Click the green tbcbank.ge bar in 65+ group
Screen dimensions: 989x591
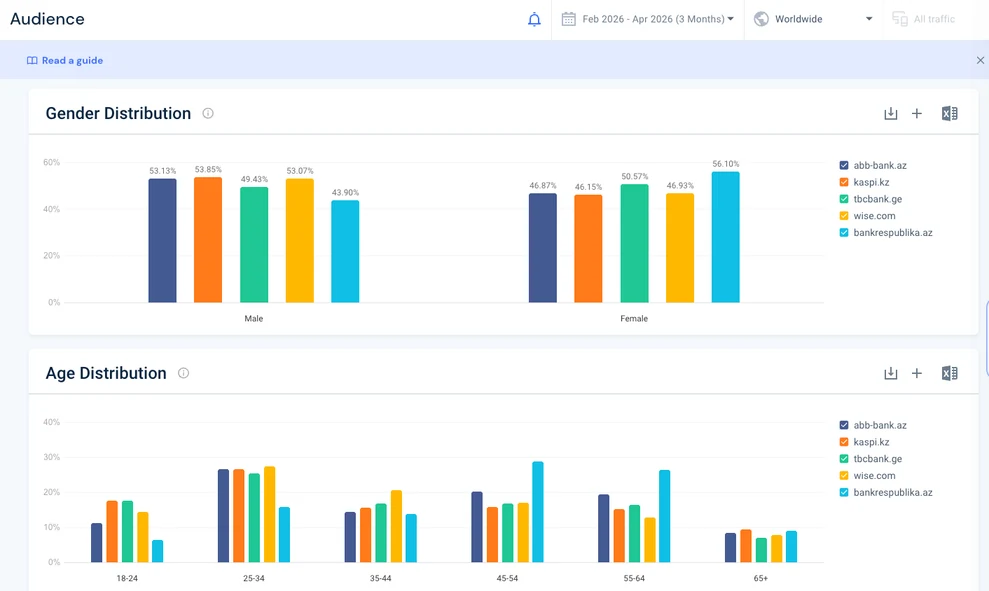761,551
